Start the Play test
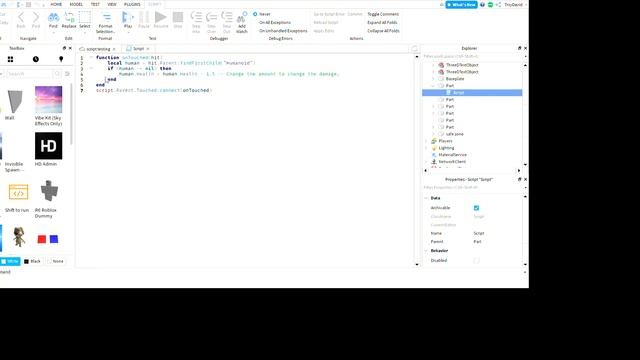This screenshot has width=640, height=360. [x=128, y=17]
